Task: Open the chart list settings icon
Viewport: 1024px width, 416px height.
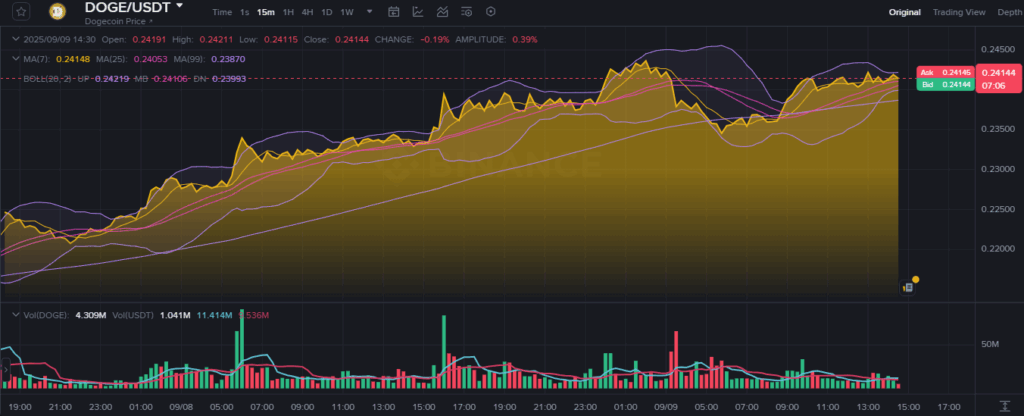Action: 466,12
